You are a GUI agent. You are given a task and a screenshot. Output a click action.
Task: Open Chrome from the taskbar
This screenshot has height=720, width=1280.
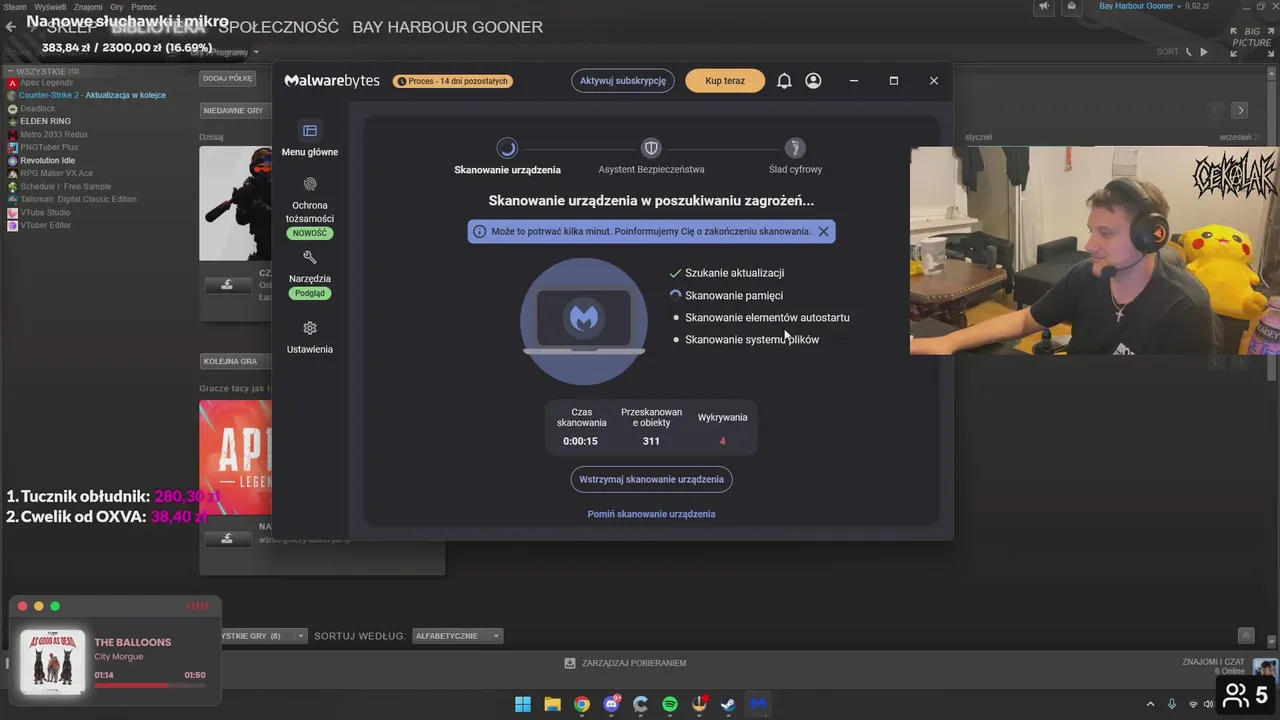tap(582, 704)
